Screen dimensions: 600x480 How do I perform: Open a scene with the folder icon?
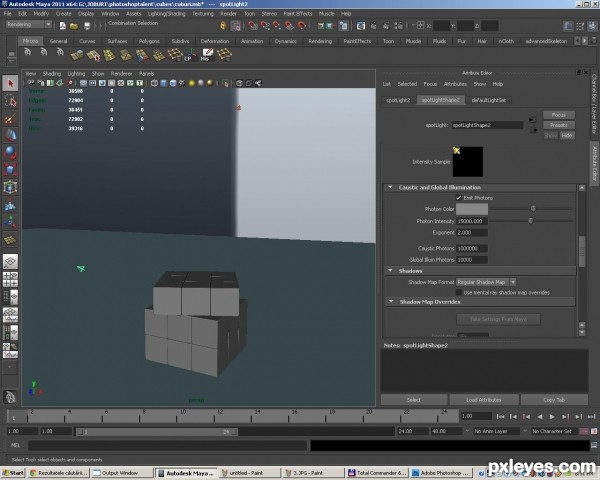(x=74, y=26)
